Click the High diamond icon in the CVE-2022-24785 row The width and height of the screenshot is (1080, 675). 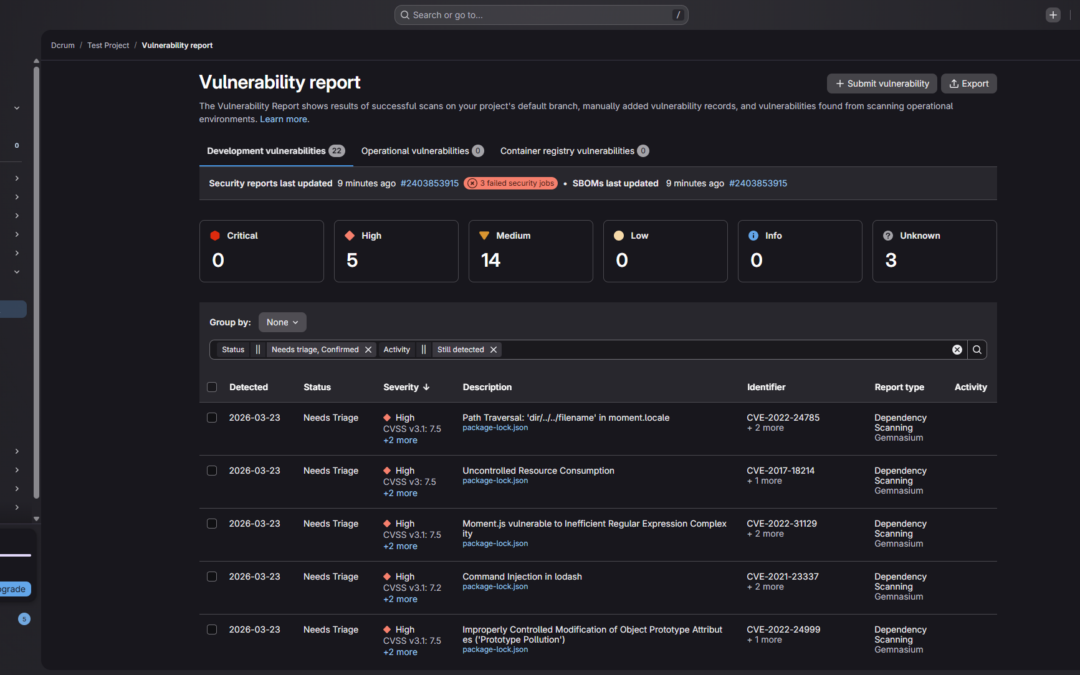(x=387, y=418)
